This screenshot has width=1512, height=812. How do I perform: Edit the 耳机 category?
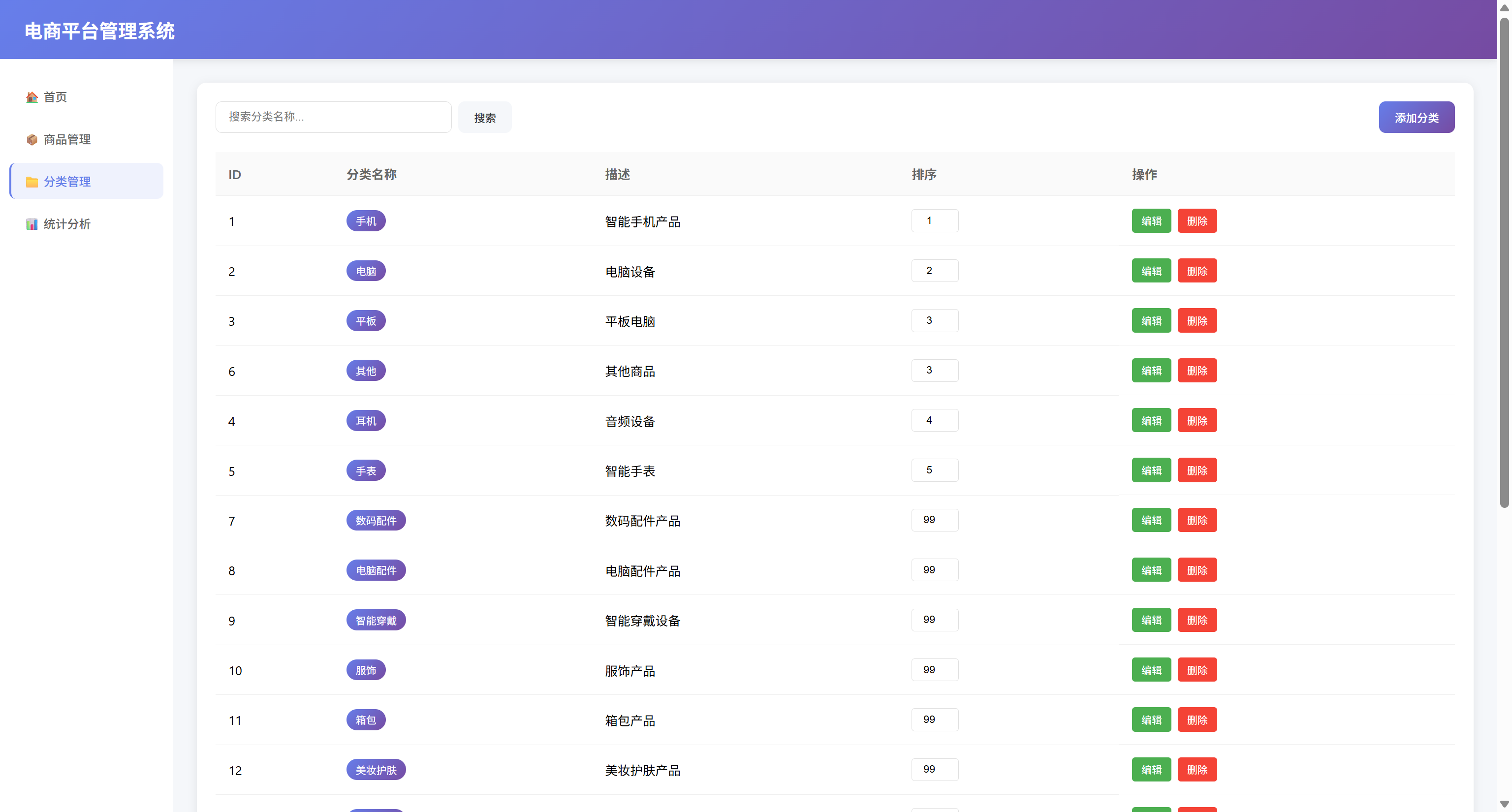point(1151,421)
